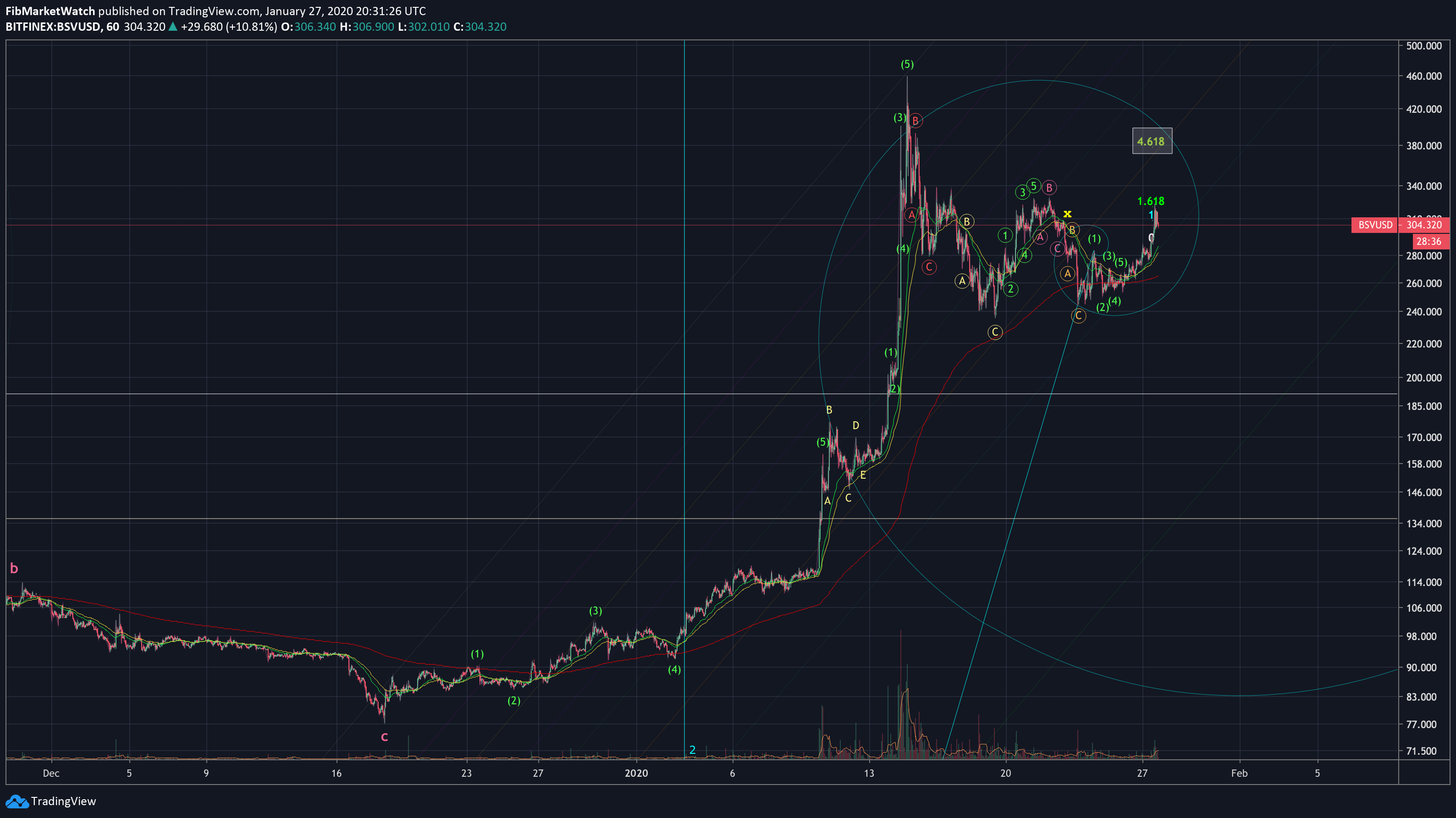
Task: Select the green circled 5 wave label
Action: [x=1033, y=185]
